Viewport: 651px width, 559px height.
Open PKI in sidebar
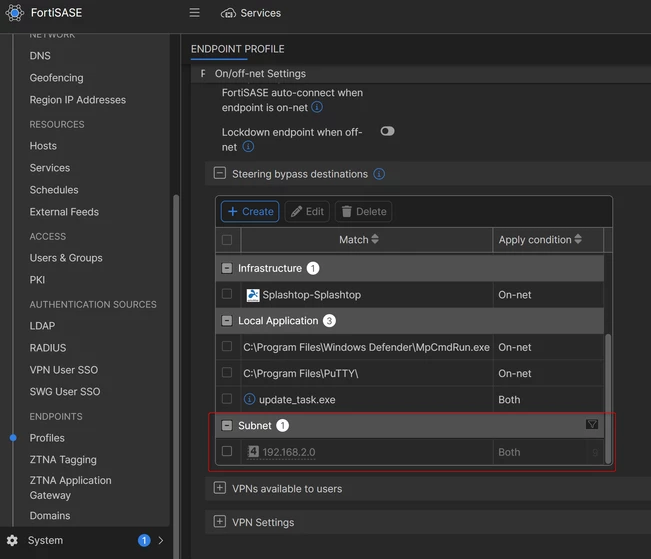pos(37,280)
